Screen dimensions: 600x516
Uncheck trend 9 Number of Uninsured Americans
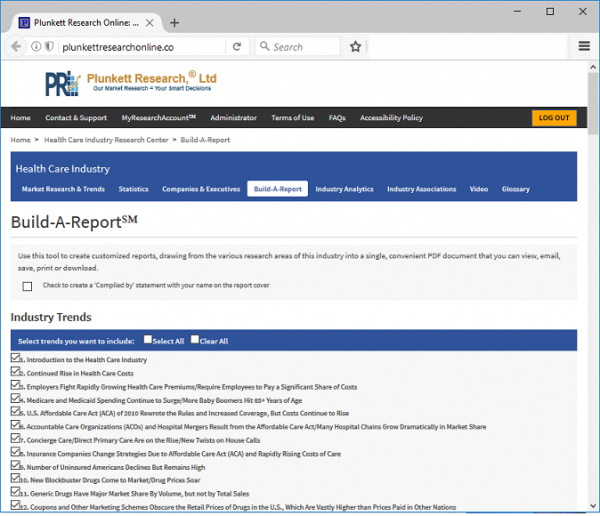click(x=15, y=465)
